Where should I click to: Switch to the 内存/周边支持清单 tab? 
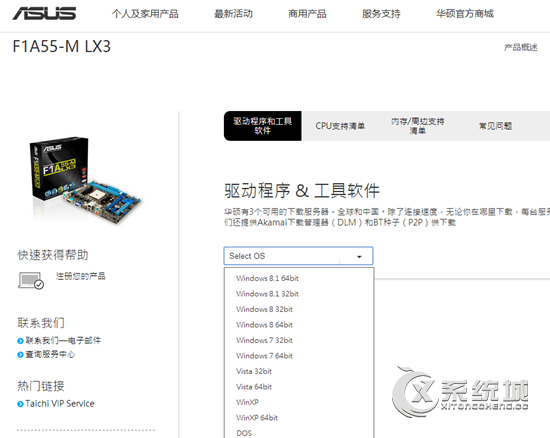pyautogui.click(x=418, y=126)
